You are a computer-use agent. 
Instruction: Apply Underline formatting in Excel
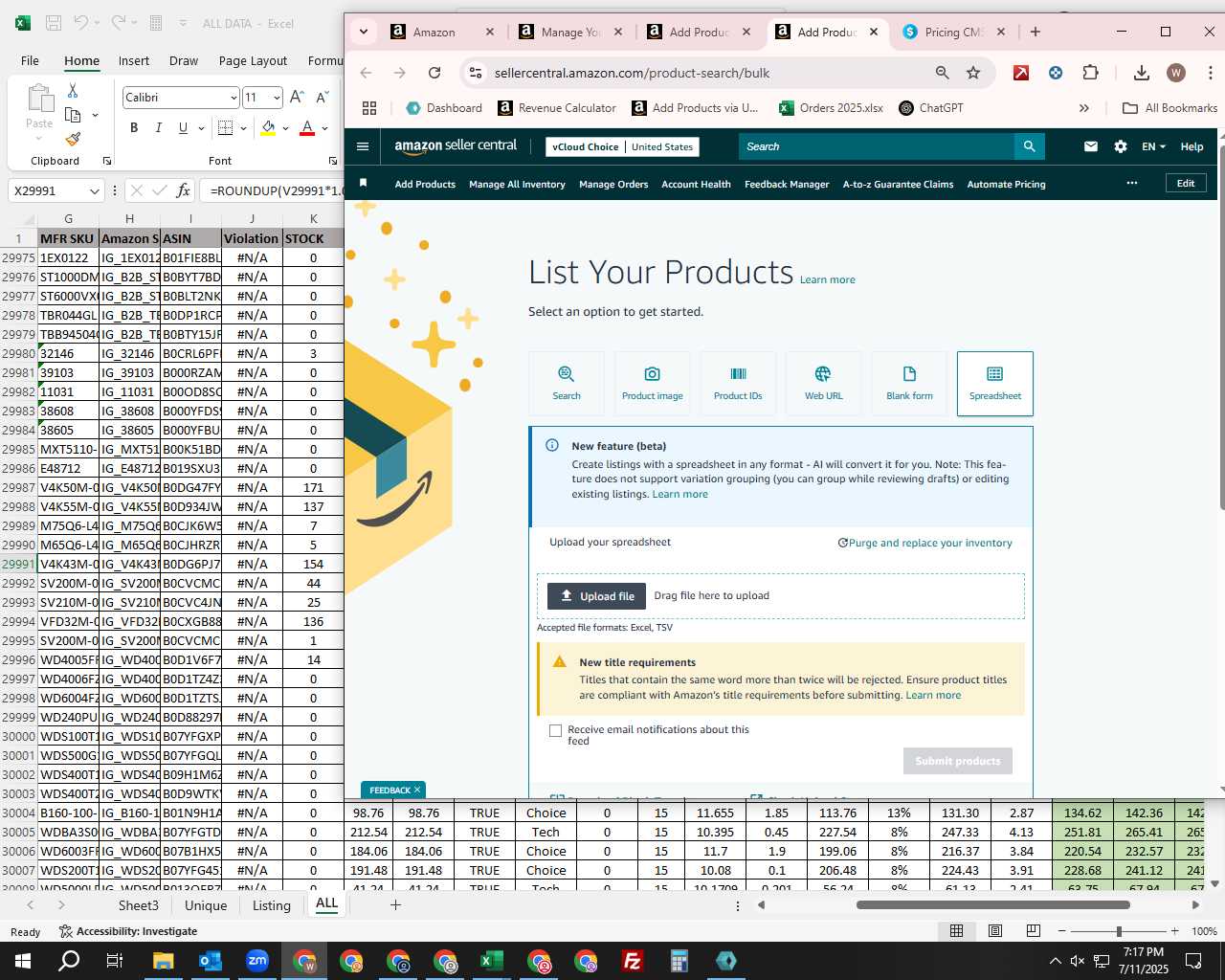182,127
